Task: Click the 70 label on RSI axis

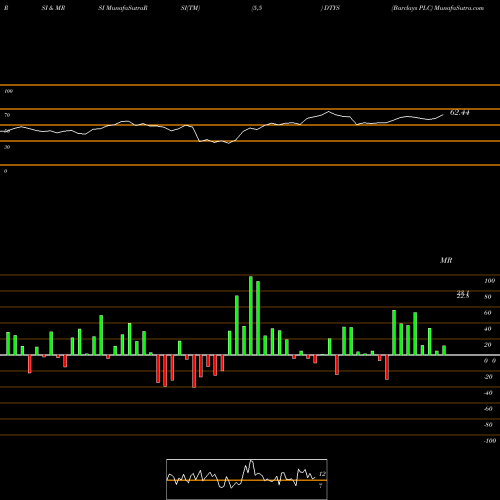Action: [7, 115]
